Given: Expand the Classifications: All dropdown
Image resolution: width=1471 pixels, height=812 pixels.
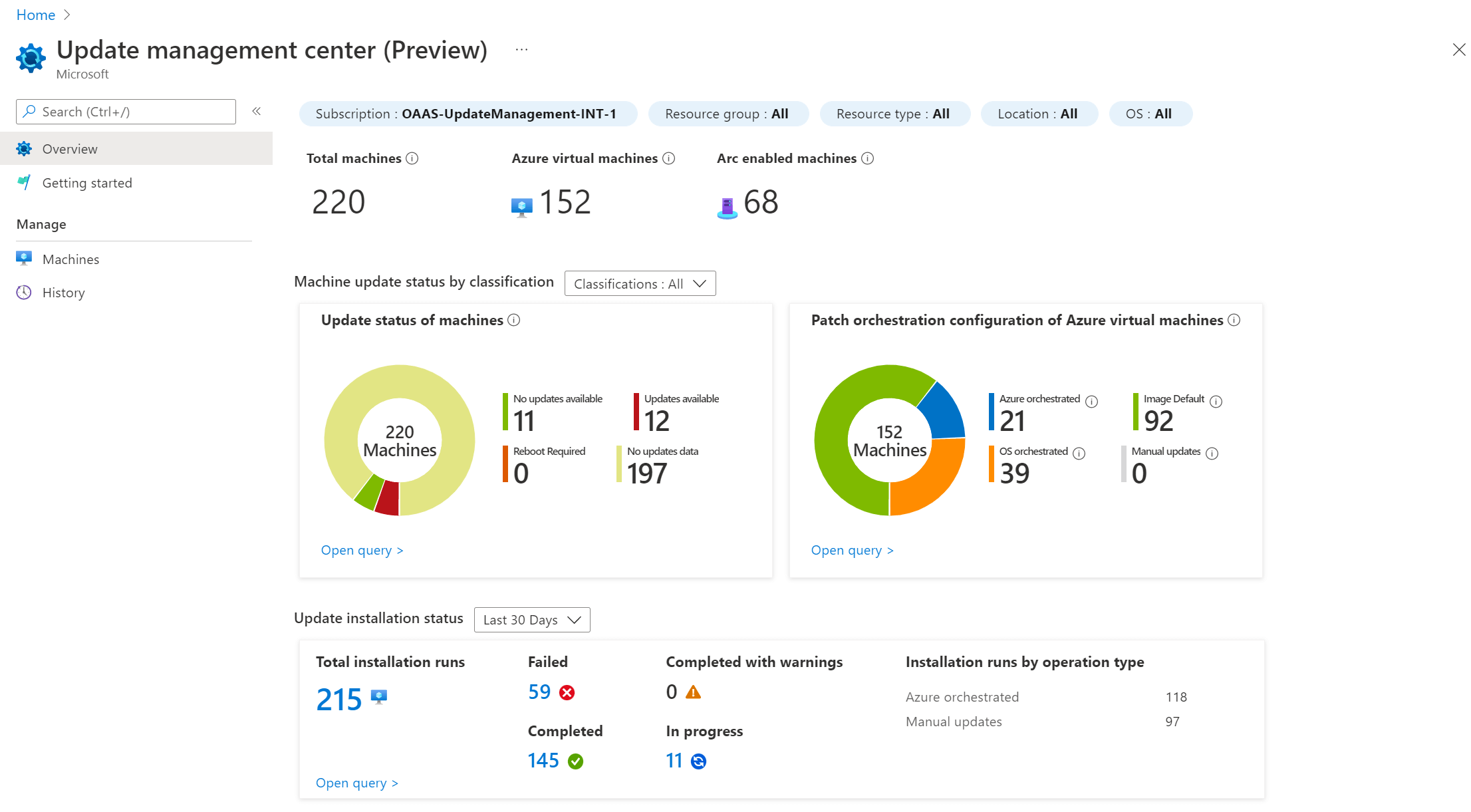Looking at the screenshot, I should tap(640, 284).
